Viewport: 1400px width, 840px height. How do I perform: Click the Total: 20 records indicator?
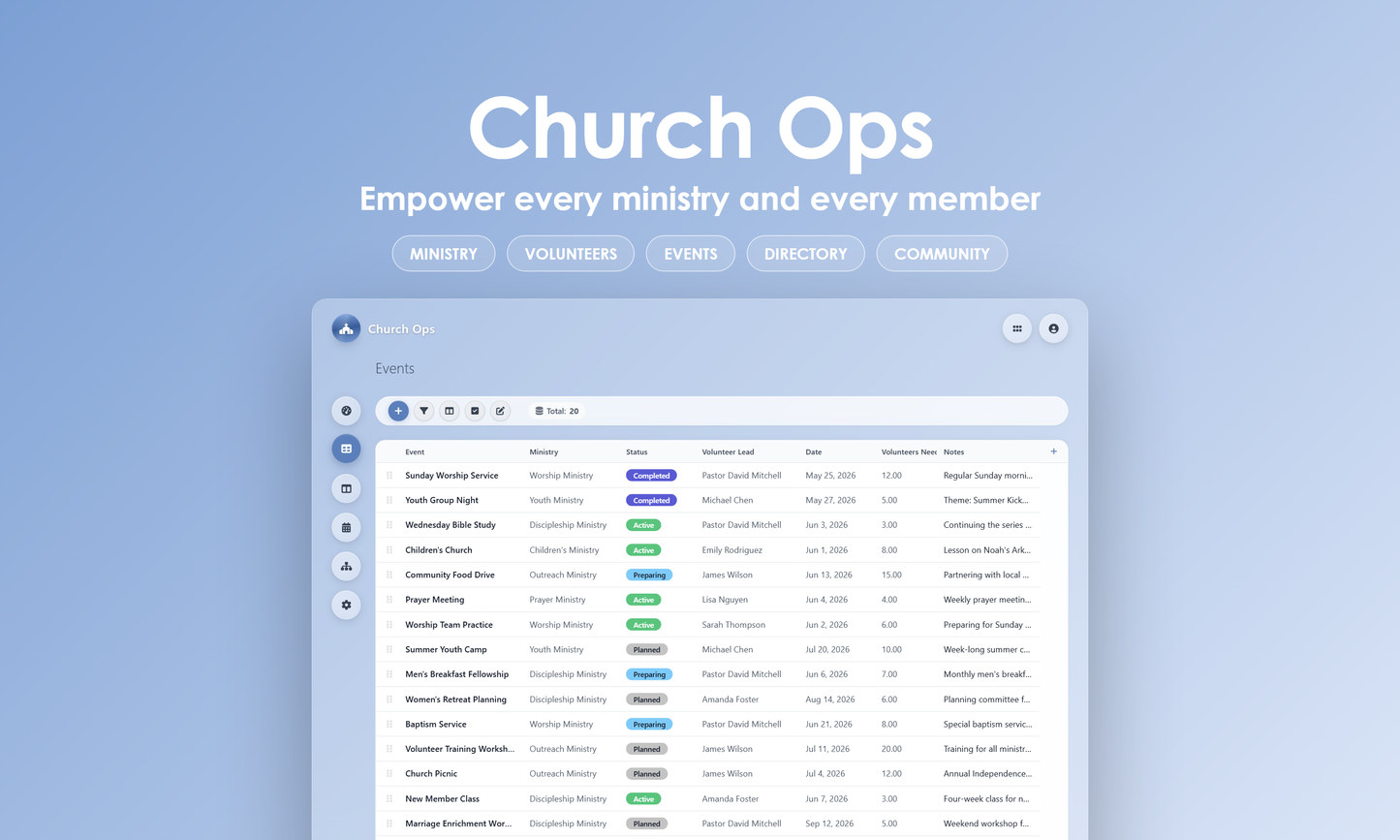[557, 411]
